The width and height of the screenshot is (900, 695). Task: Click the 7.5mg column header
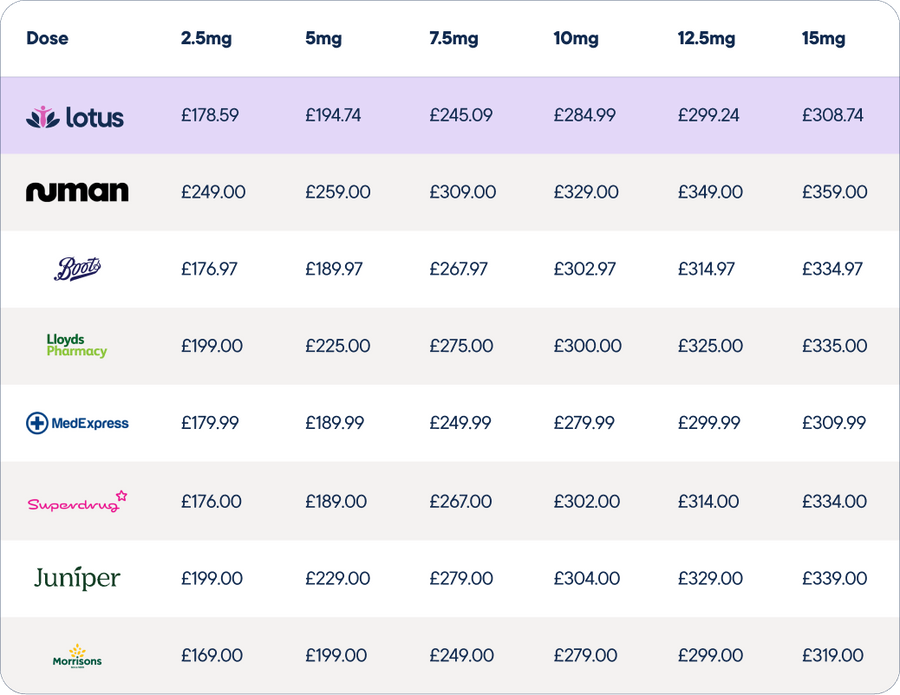453,39
